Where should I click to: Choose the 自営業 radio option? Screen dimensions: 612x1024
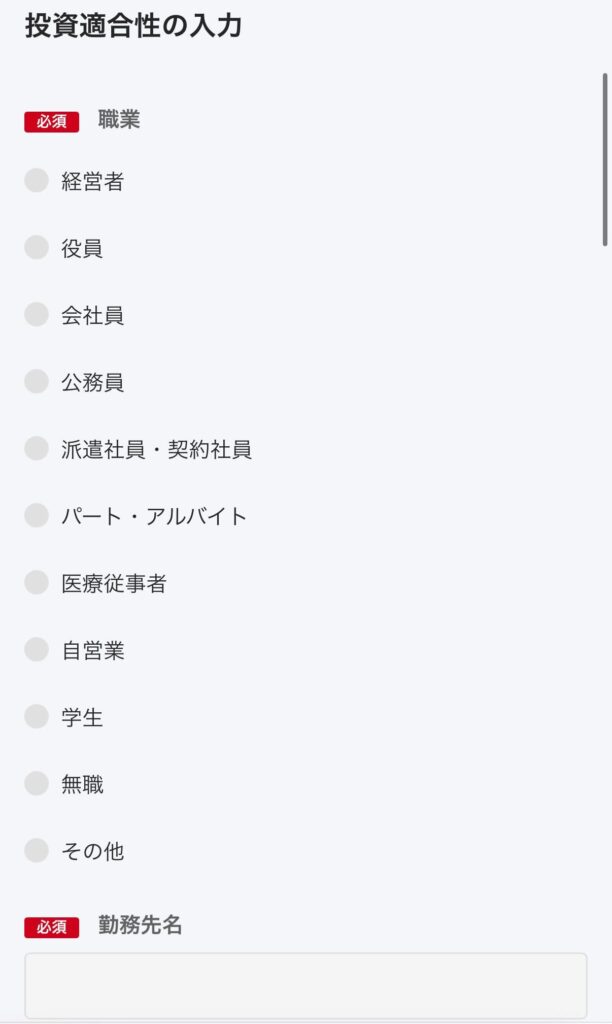point(37,650)
